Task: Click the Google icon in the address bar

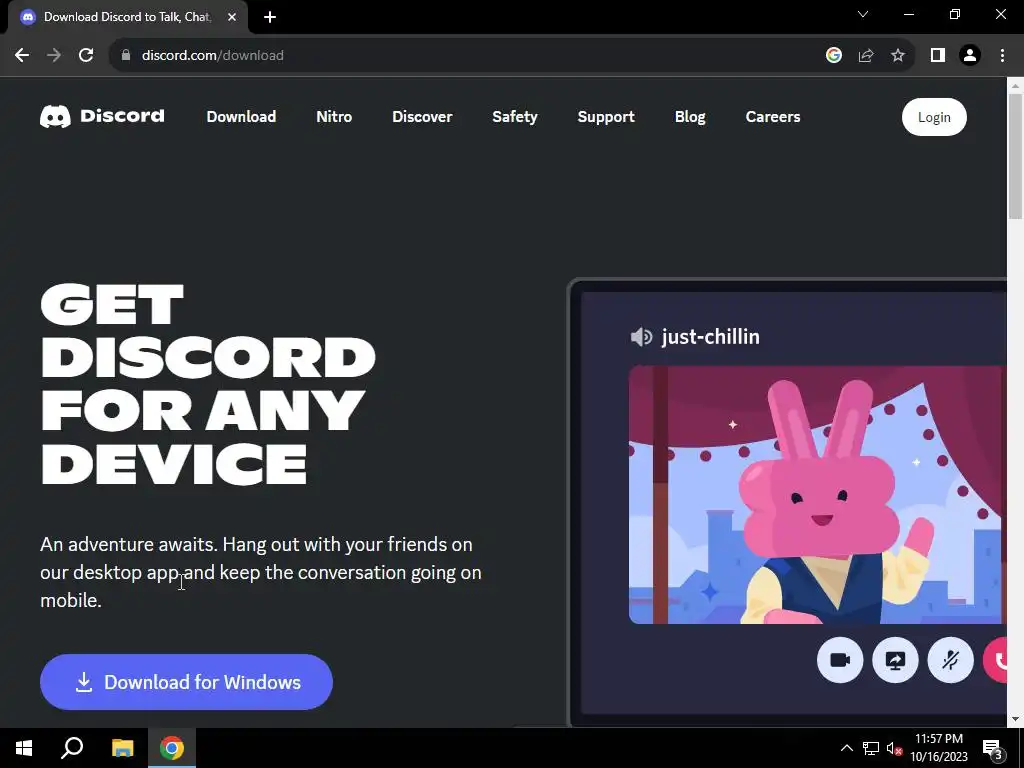Action: pos(833,56)
